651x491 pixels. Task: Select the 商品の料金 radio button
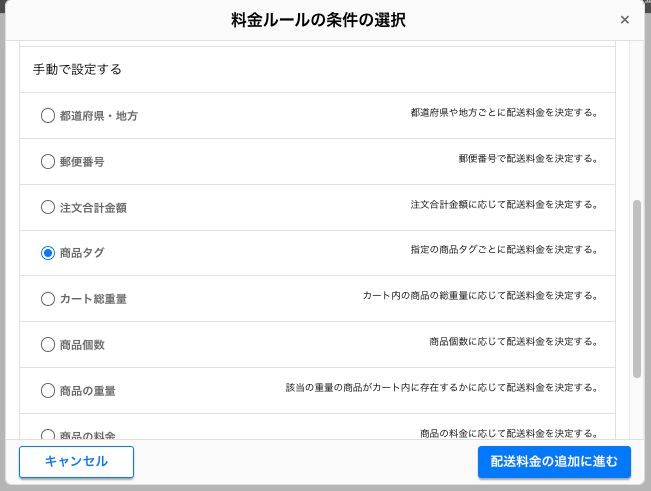tap(48, 434)
